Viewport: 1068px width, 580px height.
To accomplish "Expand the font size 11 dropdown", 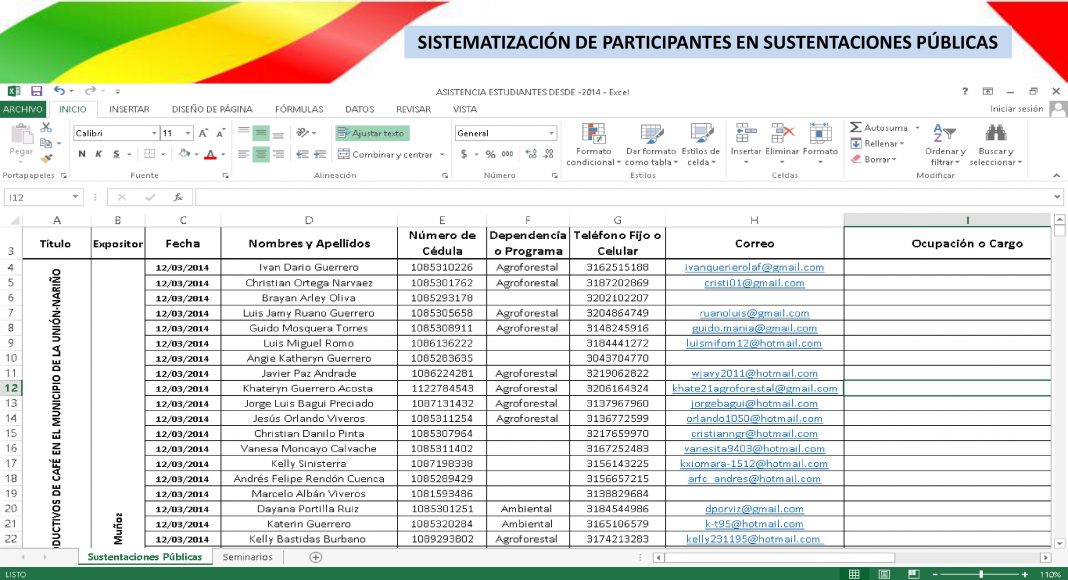I will [x=189, y=133].
